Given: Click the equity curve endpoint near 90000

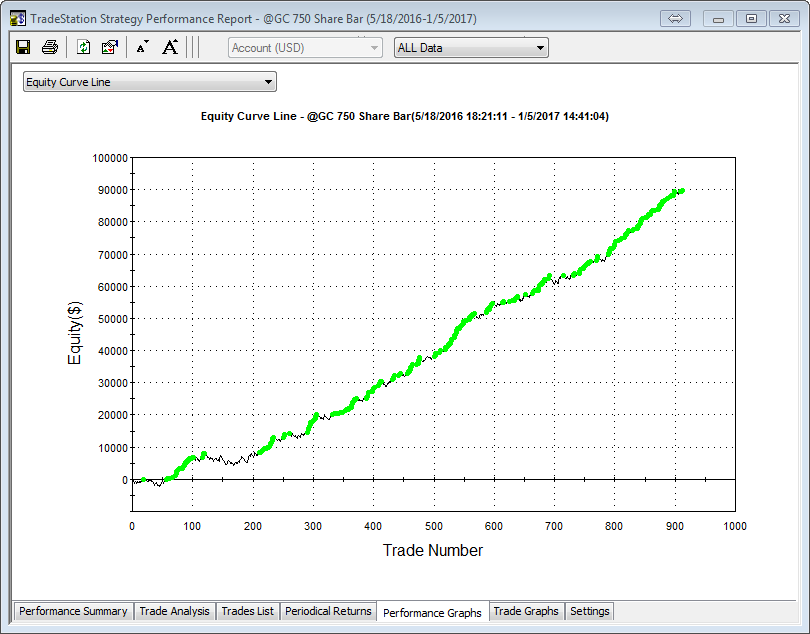Looking at the screenshot, I should click(680, 190).
